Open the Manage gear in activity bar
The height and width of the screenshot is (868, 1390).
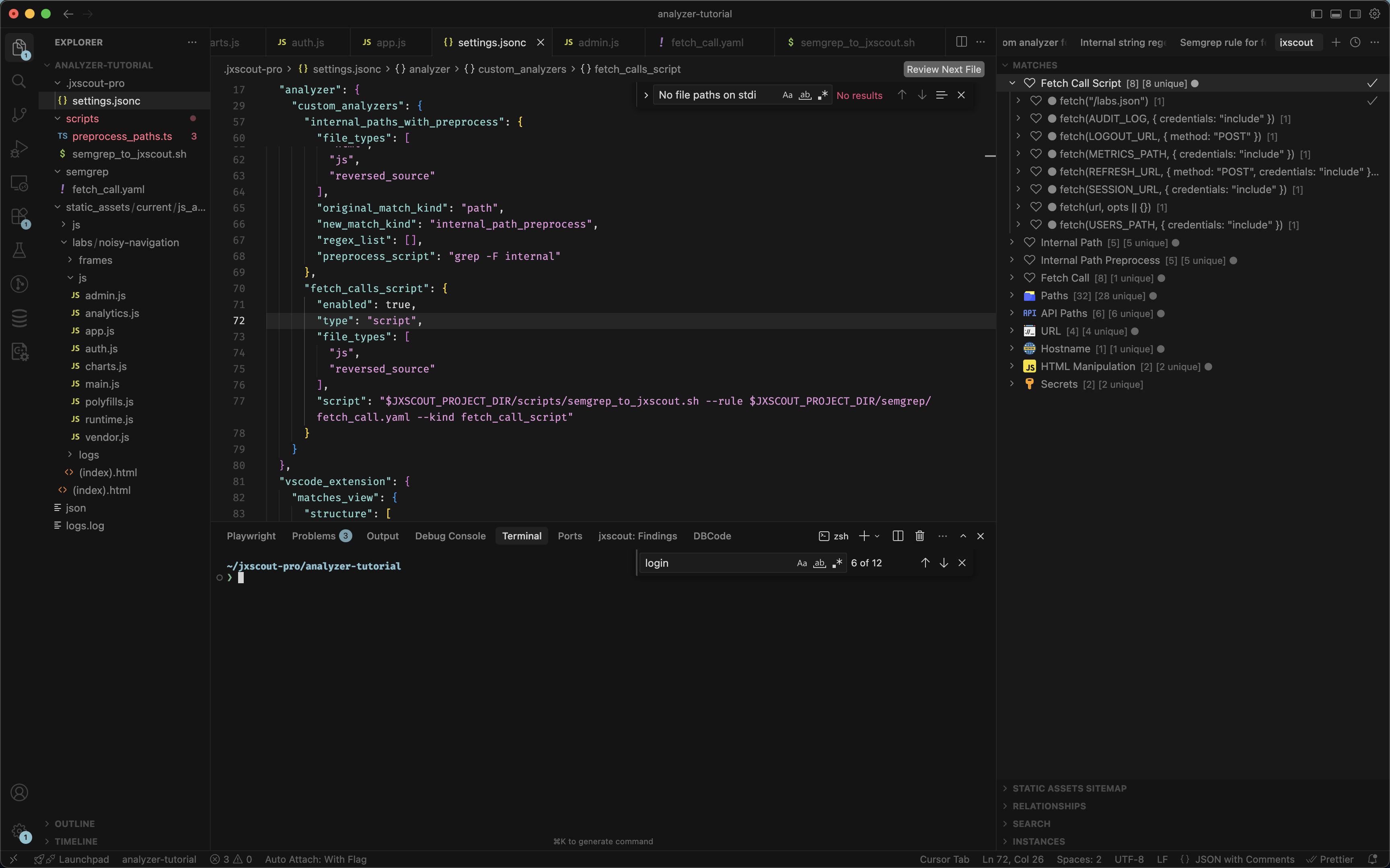pyautogui.click(x=19, y=831)
